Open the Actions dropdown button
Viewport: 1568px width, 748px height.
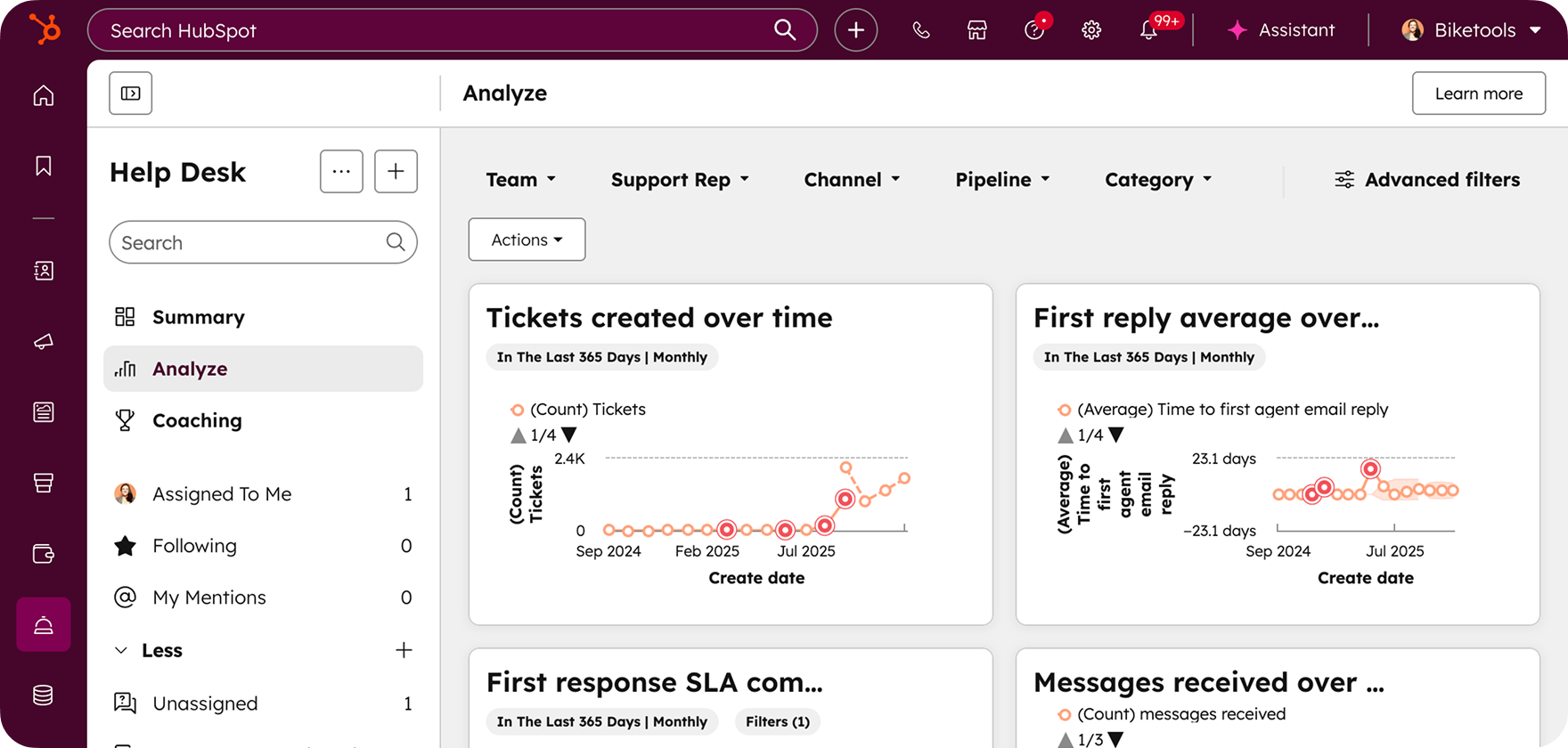527,240
